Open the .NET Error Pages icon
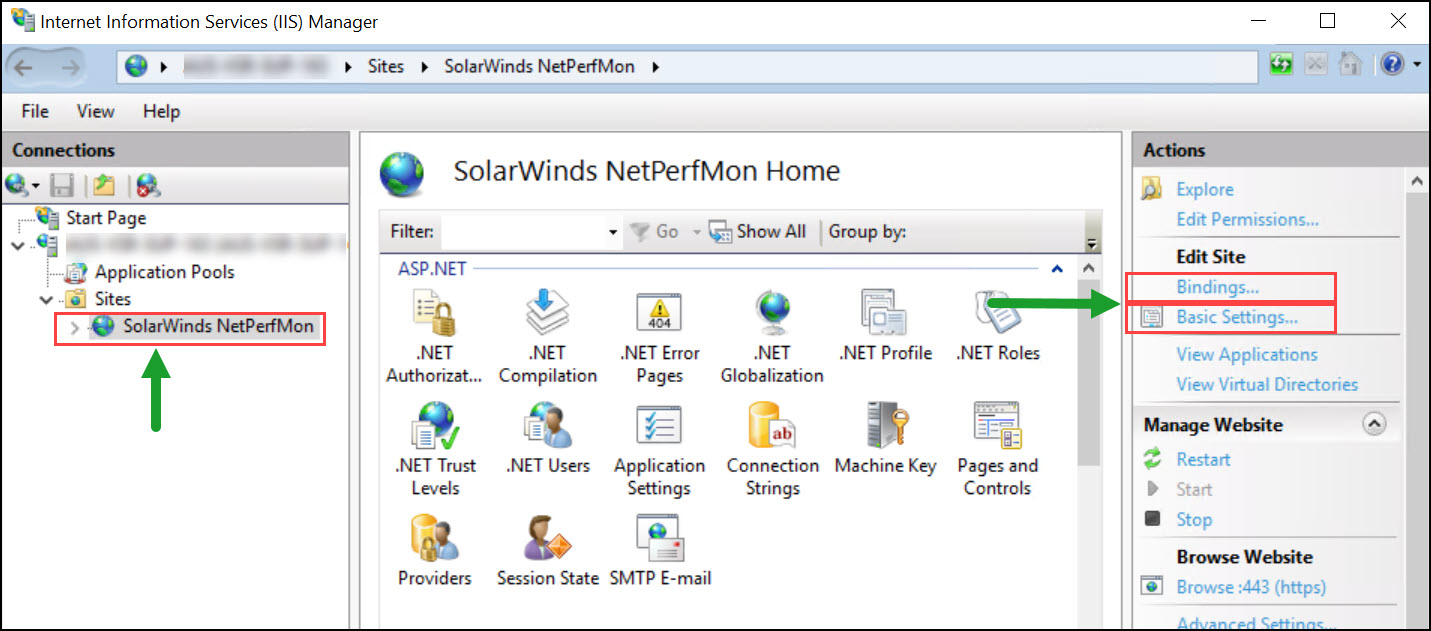This screenshot has height=631, width=1431. (659, 314)
